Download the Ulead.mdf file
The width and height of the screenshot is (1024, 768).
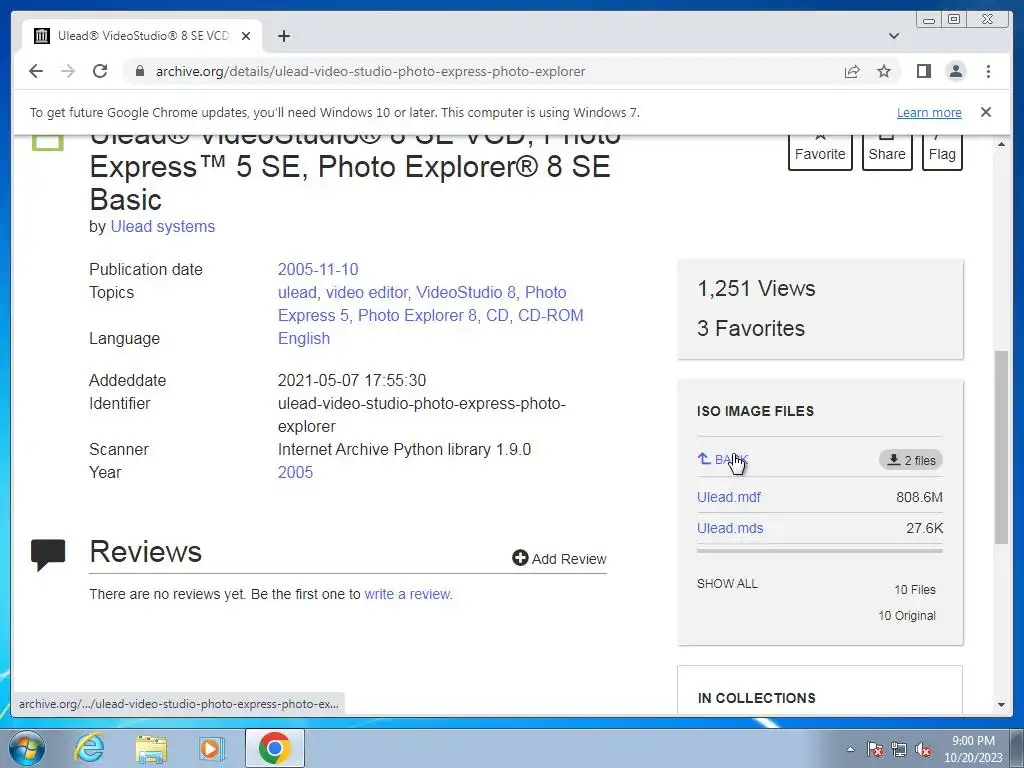point(729,497)
